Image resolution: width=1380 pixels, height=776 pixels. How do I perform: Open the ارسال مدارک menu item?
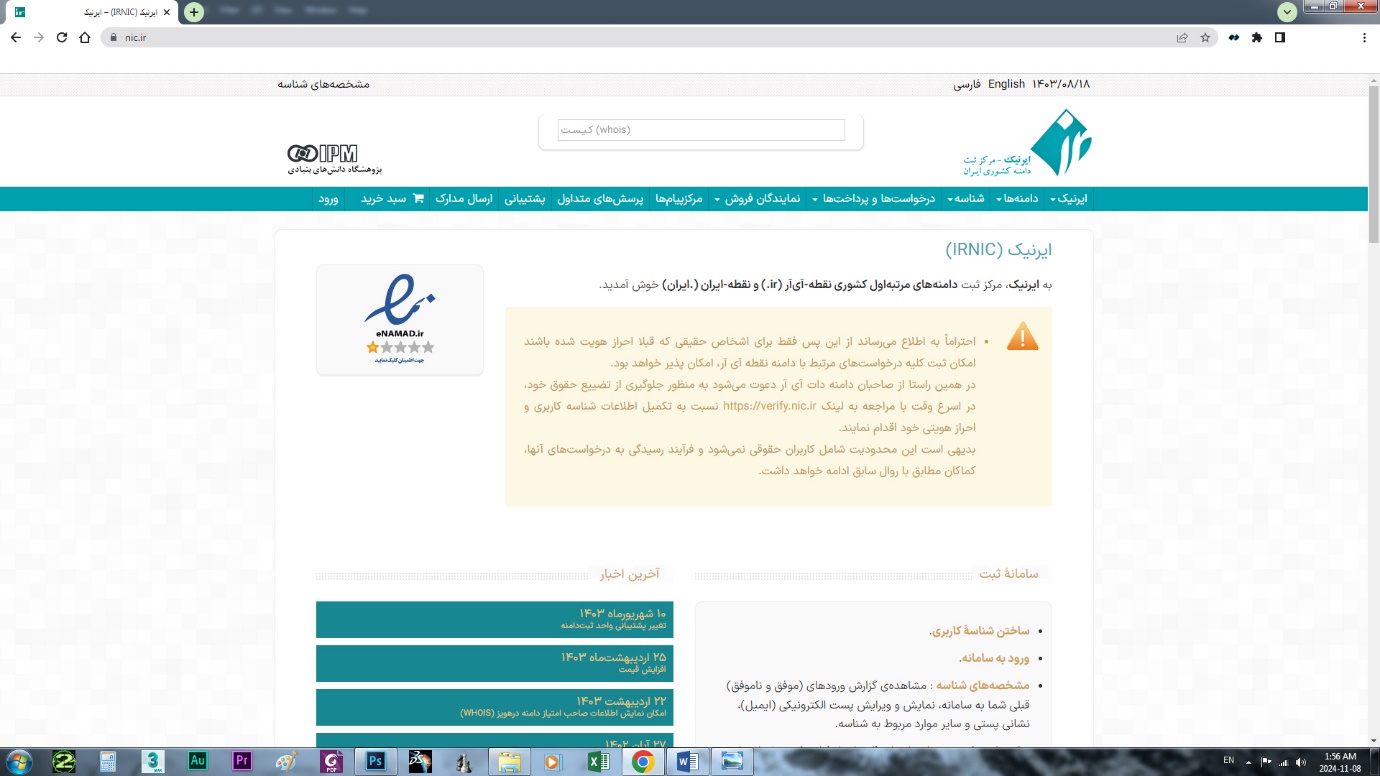pos(465,198)
